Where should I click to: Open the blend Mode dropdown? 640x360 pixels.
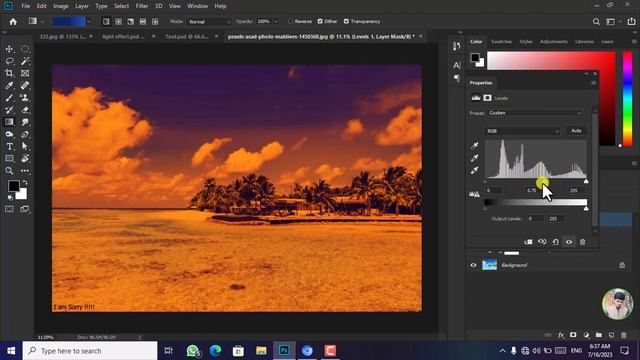(x=209, y=22)
